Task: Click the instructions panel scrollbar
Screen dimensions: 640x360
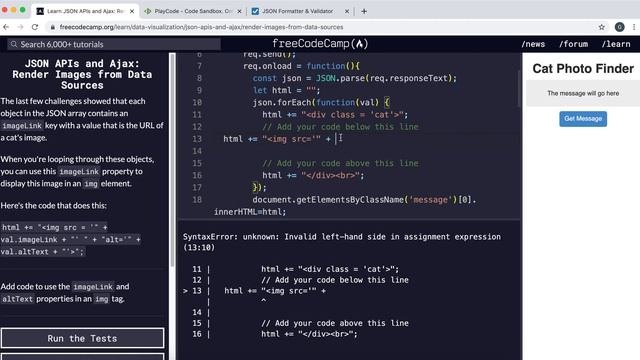Action: 172,159
